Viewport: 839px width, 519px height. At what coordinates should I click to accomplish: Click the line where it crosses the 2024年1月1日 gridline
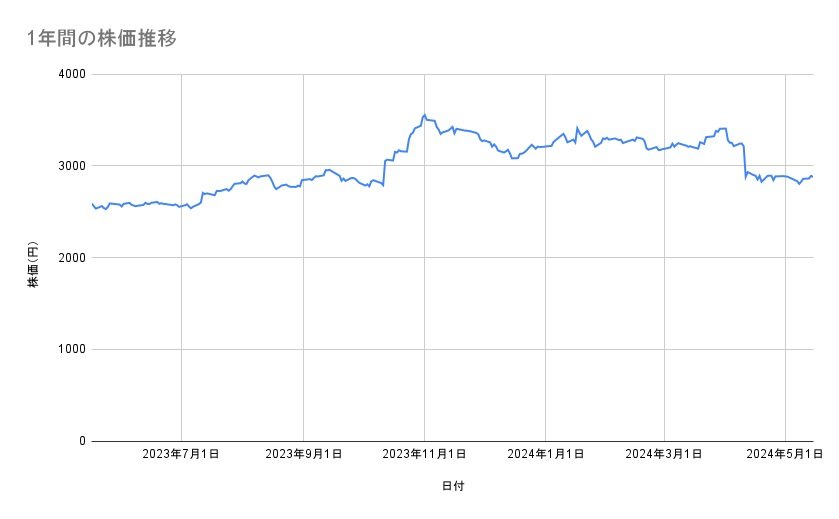545,146
